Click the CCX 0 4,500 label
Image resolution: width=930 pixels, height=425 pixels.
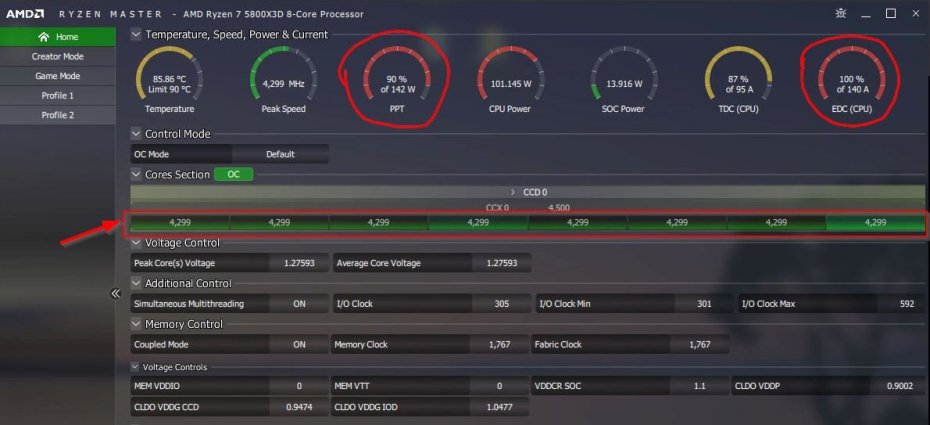[527, 207]
